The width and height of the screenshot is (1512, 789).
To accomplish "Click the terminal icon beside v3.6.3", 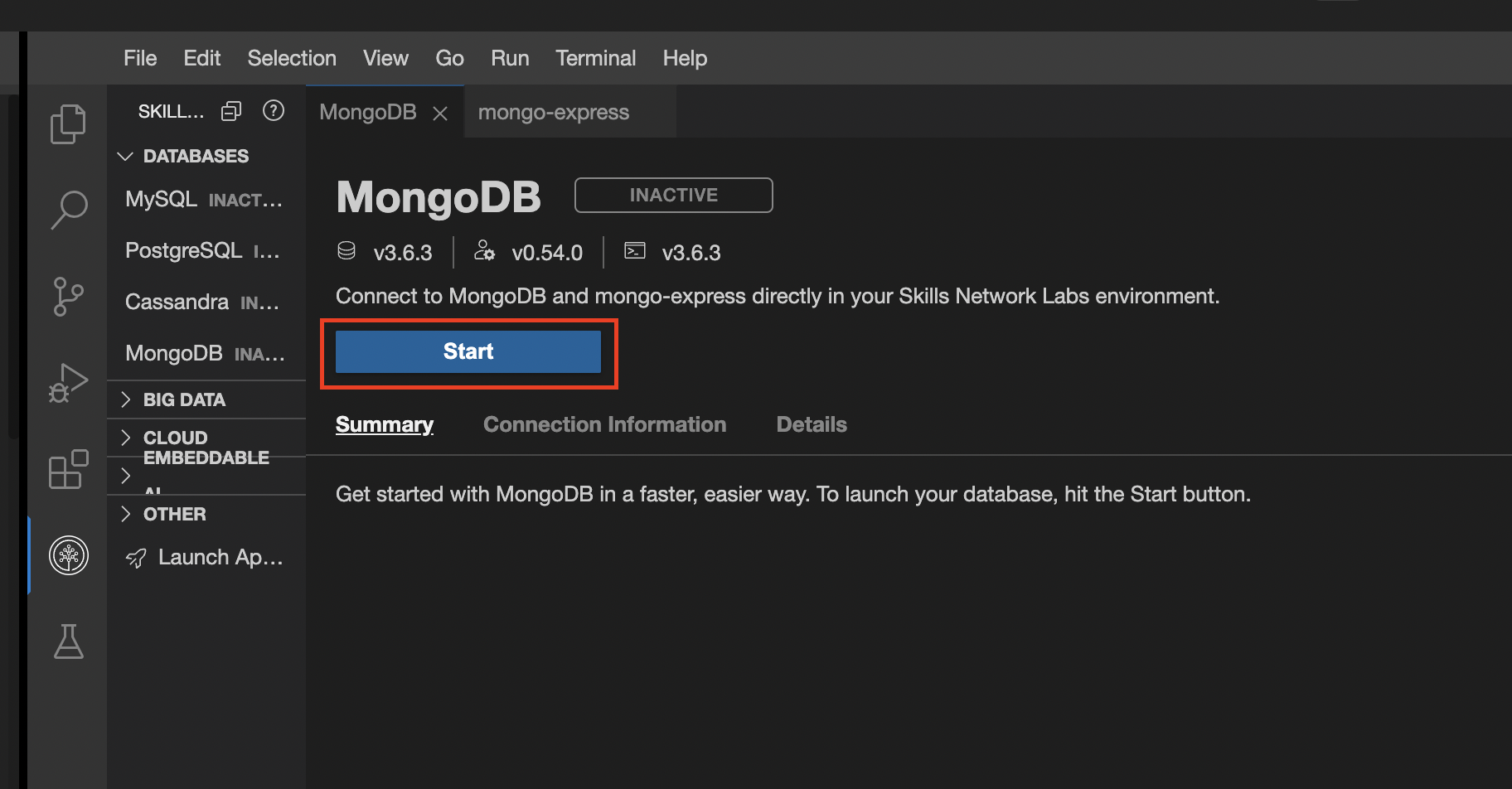I will [635, 250].
